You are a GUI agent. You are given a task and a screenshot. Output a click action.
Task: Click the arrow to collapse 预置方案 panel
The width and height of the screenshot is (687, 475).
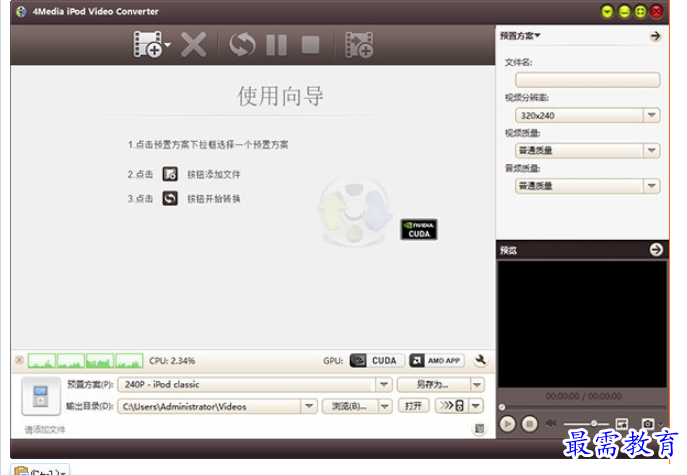point(655,36)
